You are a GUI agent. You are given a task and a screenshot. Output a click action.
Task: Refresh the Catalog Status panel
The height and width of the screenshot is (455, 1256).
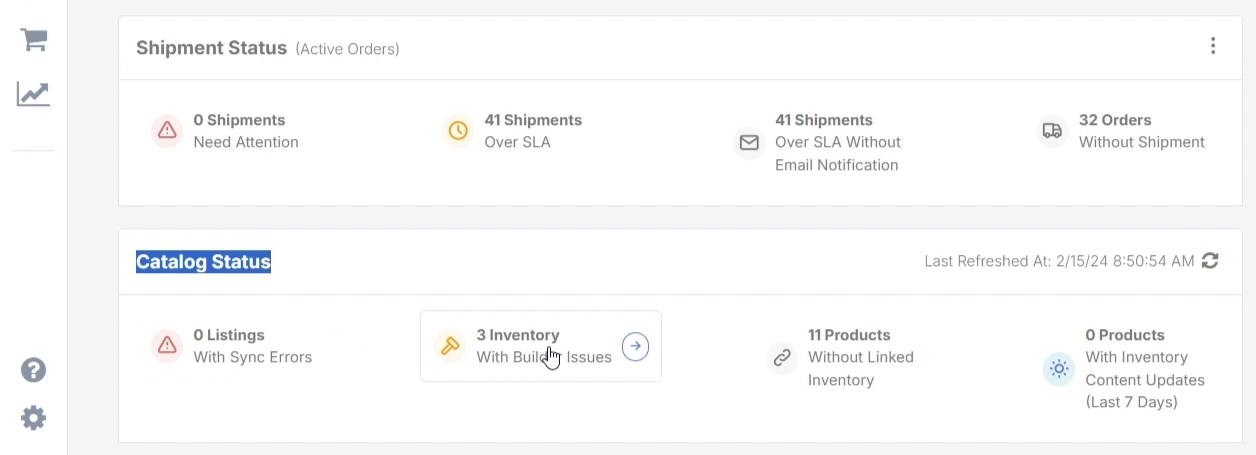tap(1210, 261)
